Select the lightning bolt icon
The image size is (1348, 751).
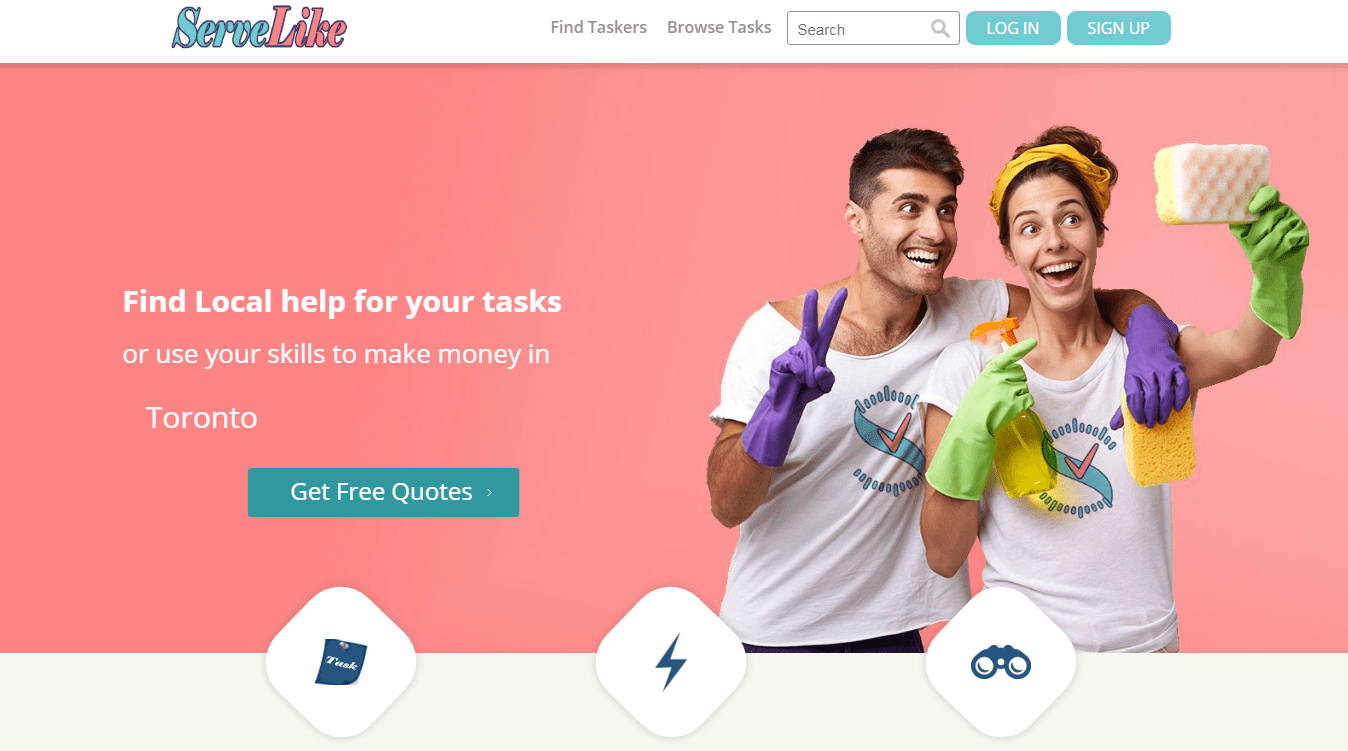[x=670, y=662]
